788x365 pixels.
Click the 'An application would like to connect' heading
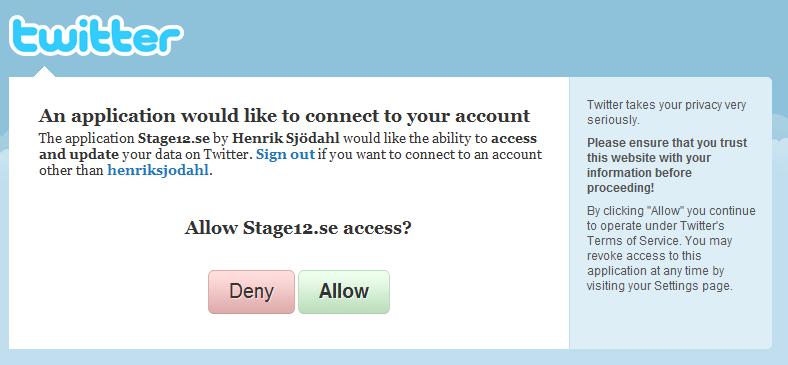(x=284, y=116)
